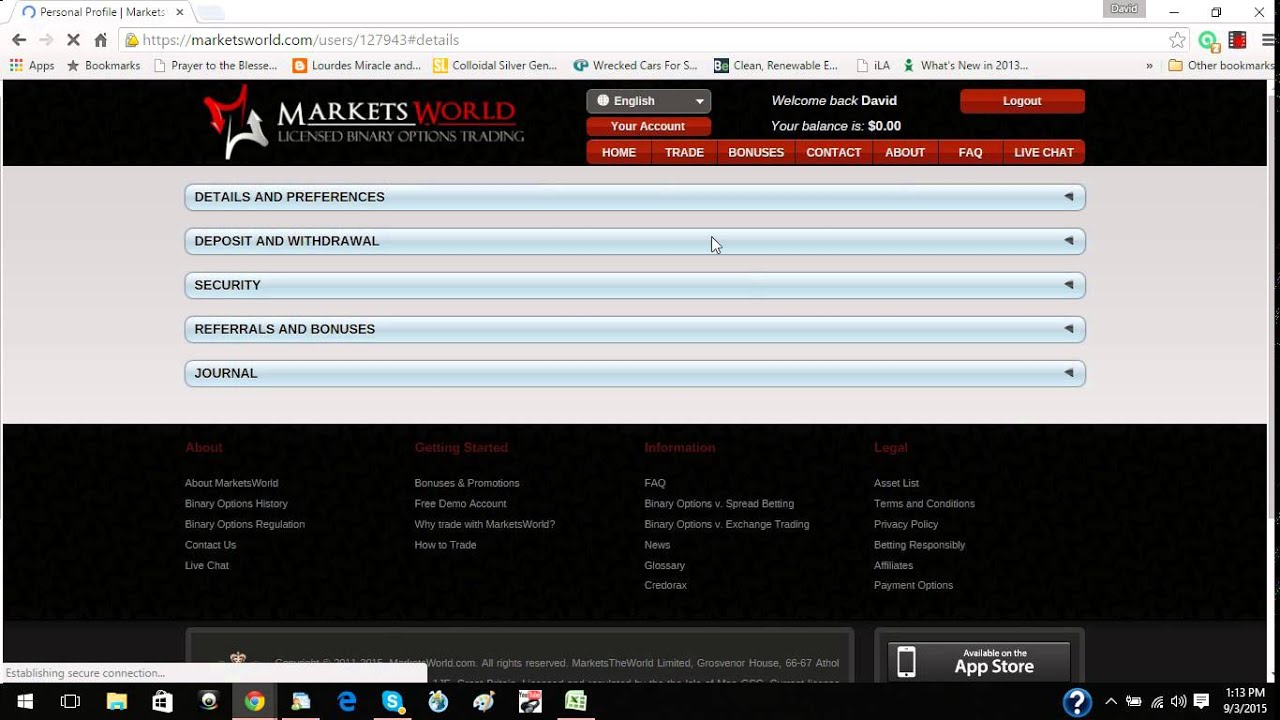Open the How to Trade link
This screenshot has width=1280, height=720.
pyautogui.click(x=445, y=545)
